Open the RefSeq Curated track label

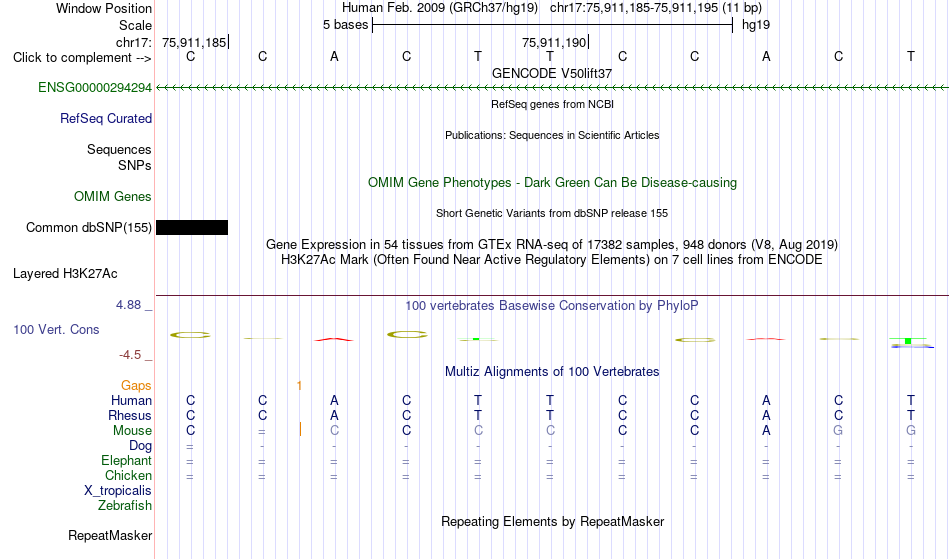click(x=105, y=119)
